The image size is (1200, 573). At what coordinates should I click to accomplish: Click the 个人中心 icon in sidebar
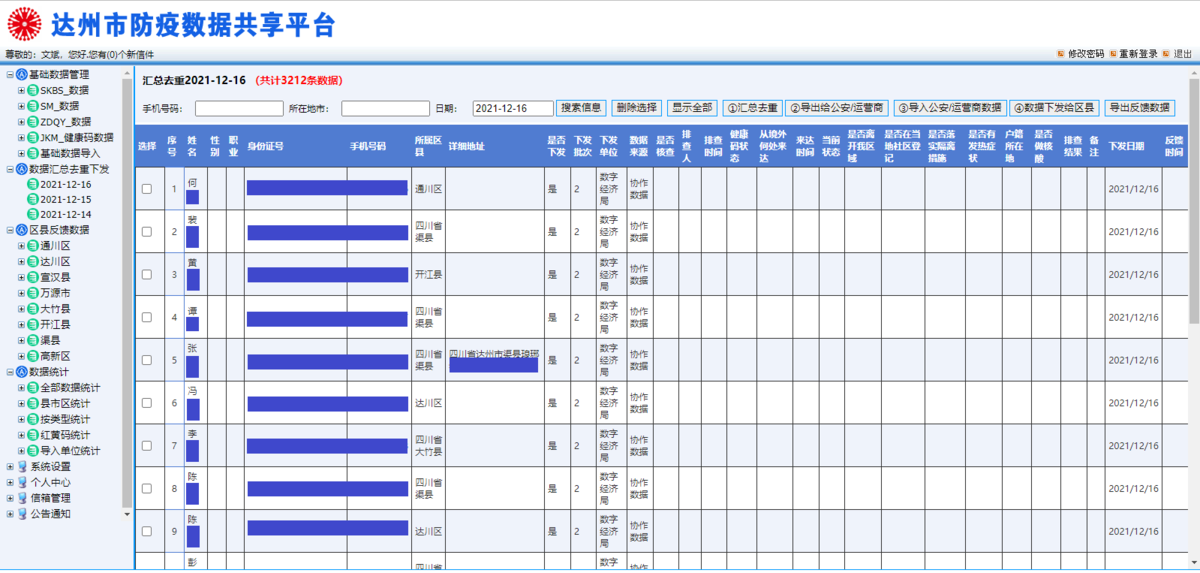click(x=22, y=482)
